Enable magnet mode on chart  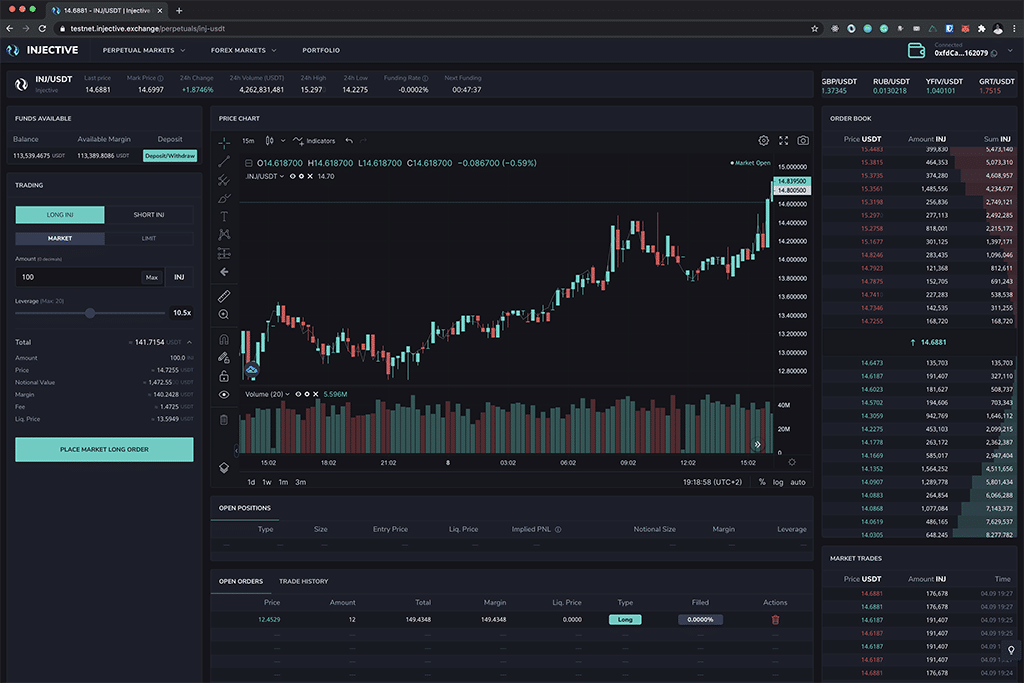coord(224,340)
